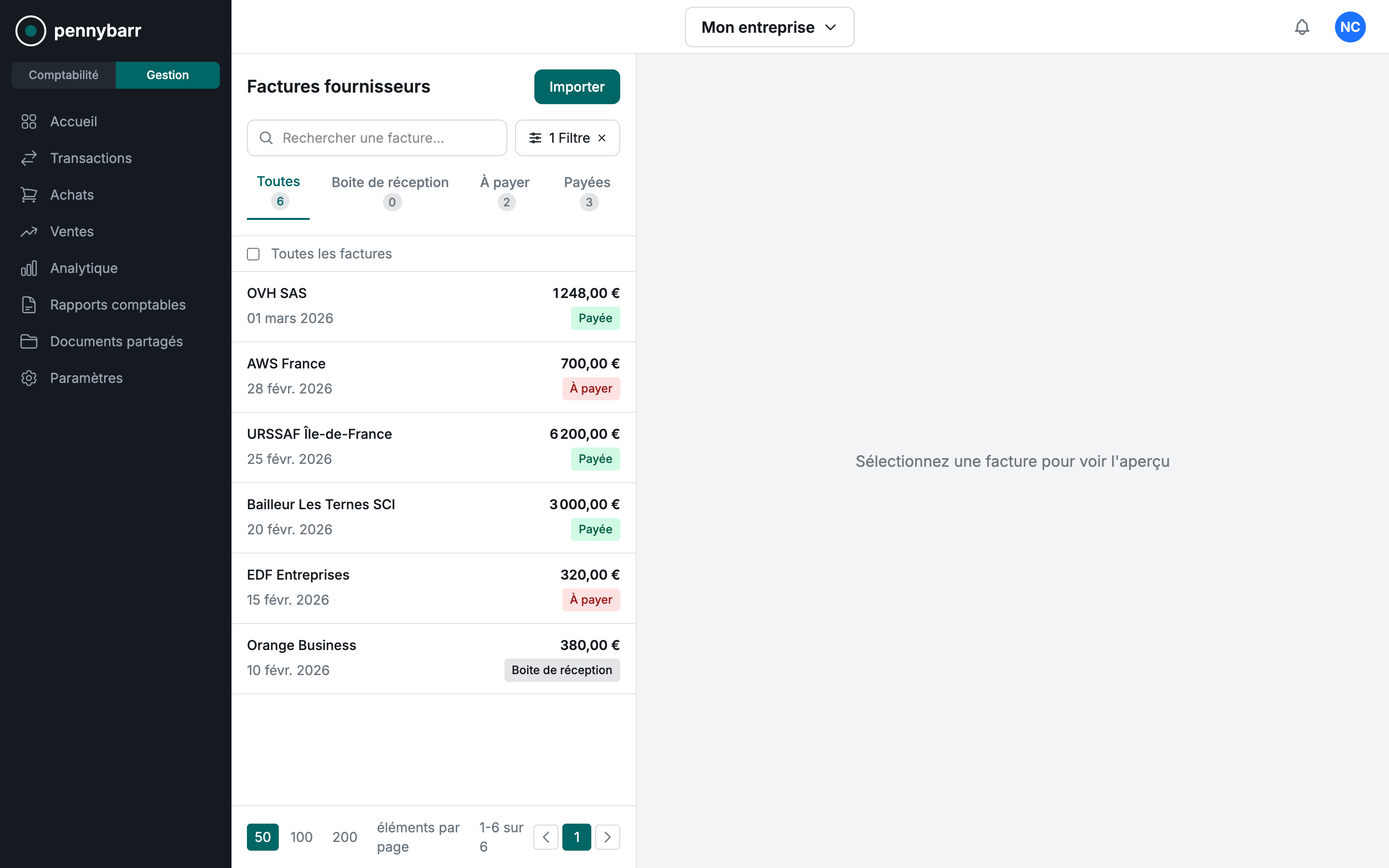Viewport: 1389px width, 868px height.
Task: Open the 1 Filtre options
Action: [x=559, y=138]
